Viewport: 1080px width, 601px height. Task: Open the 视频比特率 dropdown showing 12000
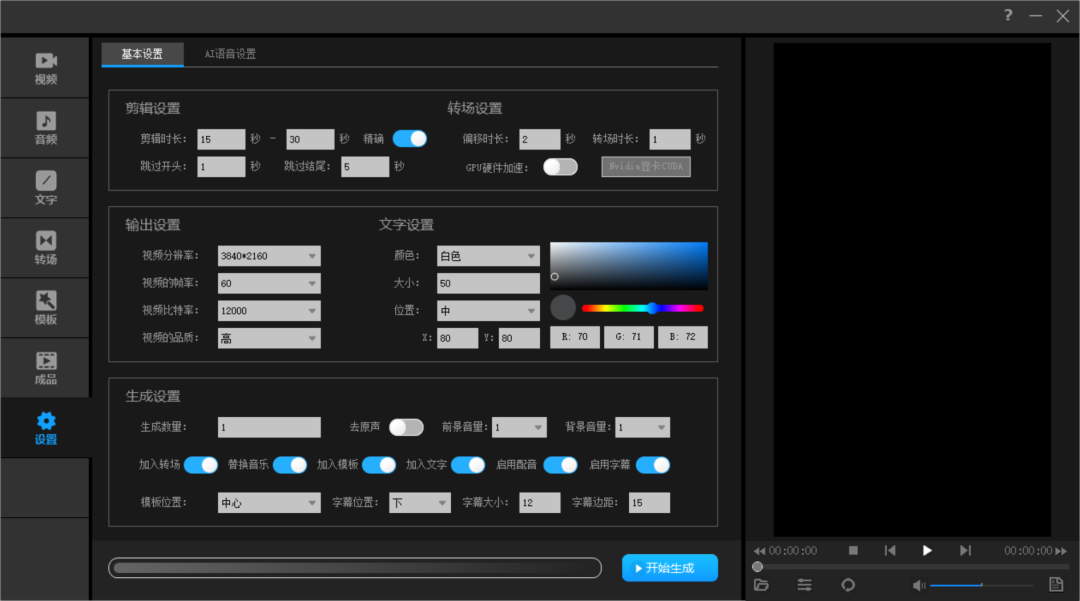269,310
